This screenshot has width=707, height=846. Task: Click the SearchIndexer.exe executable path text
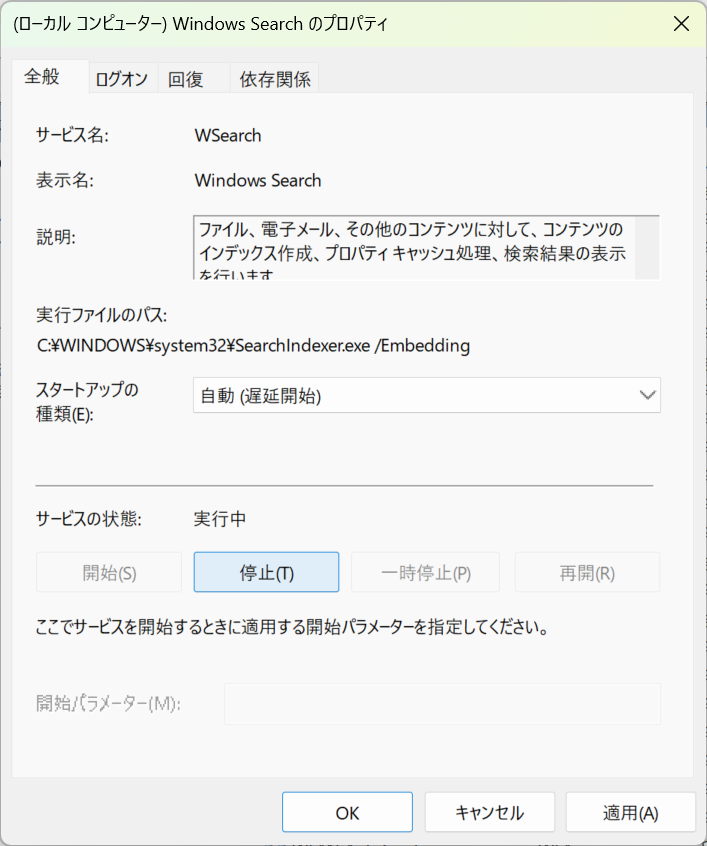(x=253, y=345)
